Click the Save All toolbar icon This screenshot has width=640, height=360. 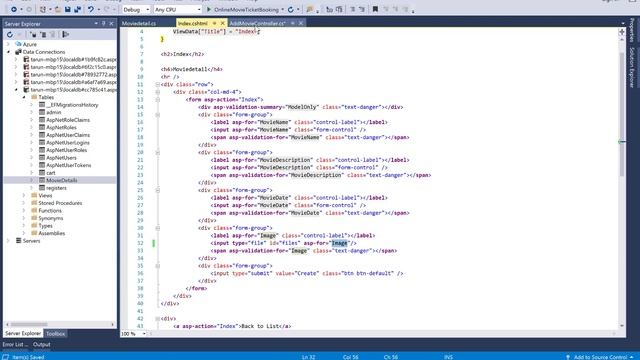point(77,9)
